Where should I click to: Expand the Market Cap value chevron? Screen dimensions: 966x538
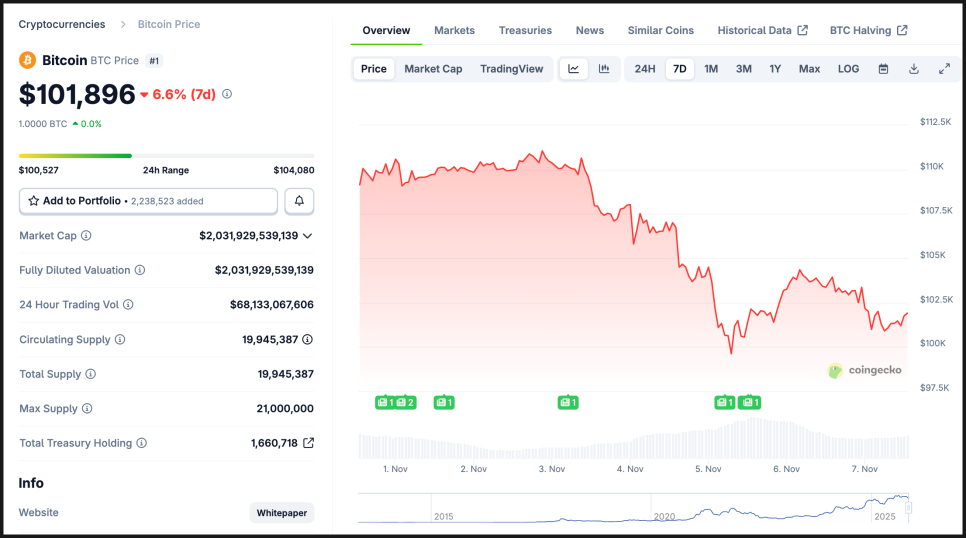click(307, 236)
